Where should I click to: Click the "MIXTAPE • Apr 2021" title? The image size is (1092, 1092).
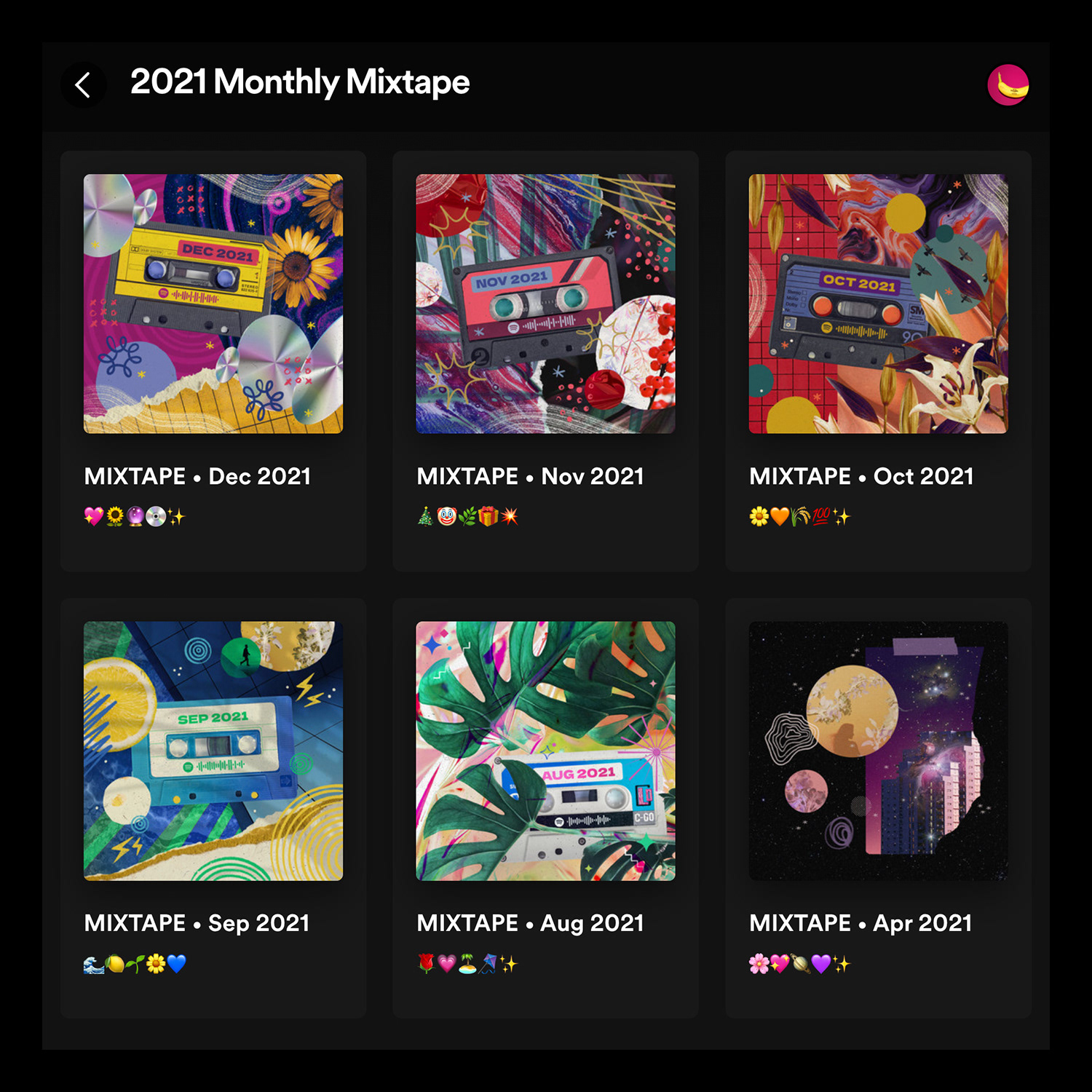click(x=860, y=923)
